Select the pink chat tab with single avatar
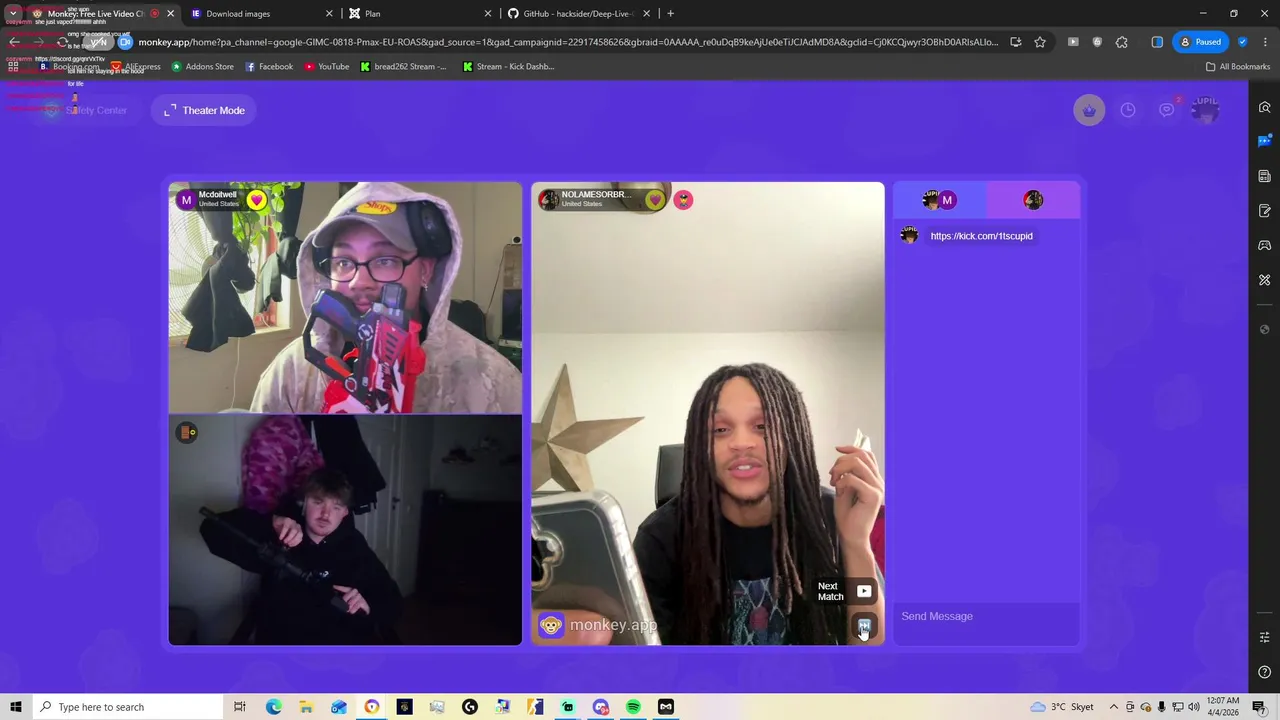The width and height of the screenshot is (1280, 720). [1033, 200]
